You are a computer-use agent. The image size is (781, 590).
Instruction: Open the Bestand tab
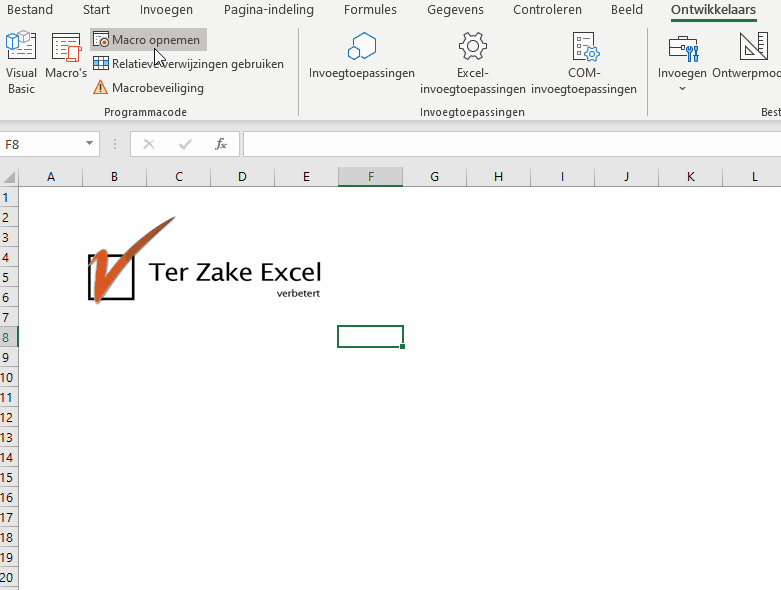point(30,9)
